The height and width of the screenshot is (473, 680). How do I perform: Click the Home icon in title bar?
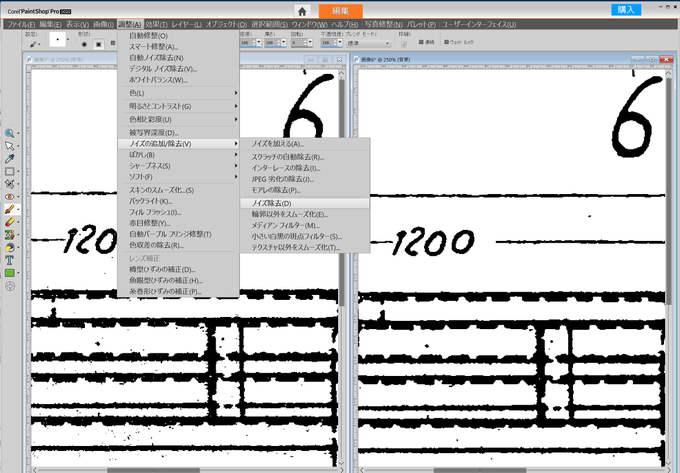click(x=302, y=11)
